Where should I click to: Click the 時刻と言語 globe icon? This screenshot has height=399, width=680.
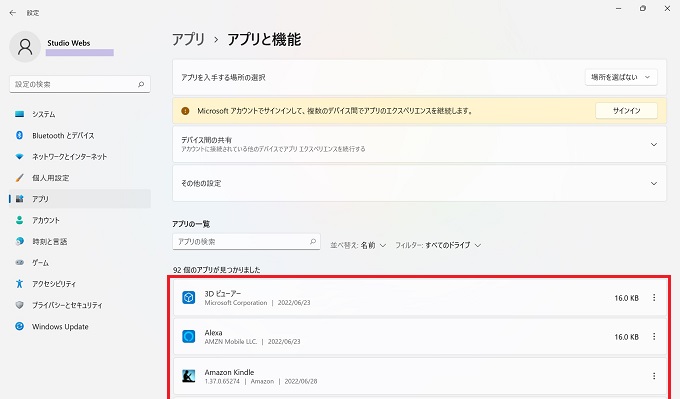pos(20,242)
